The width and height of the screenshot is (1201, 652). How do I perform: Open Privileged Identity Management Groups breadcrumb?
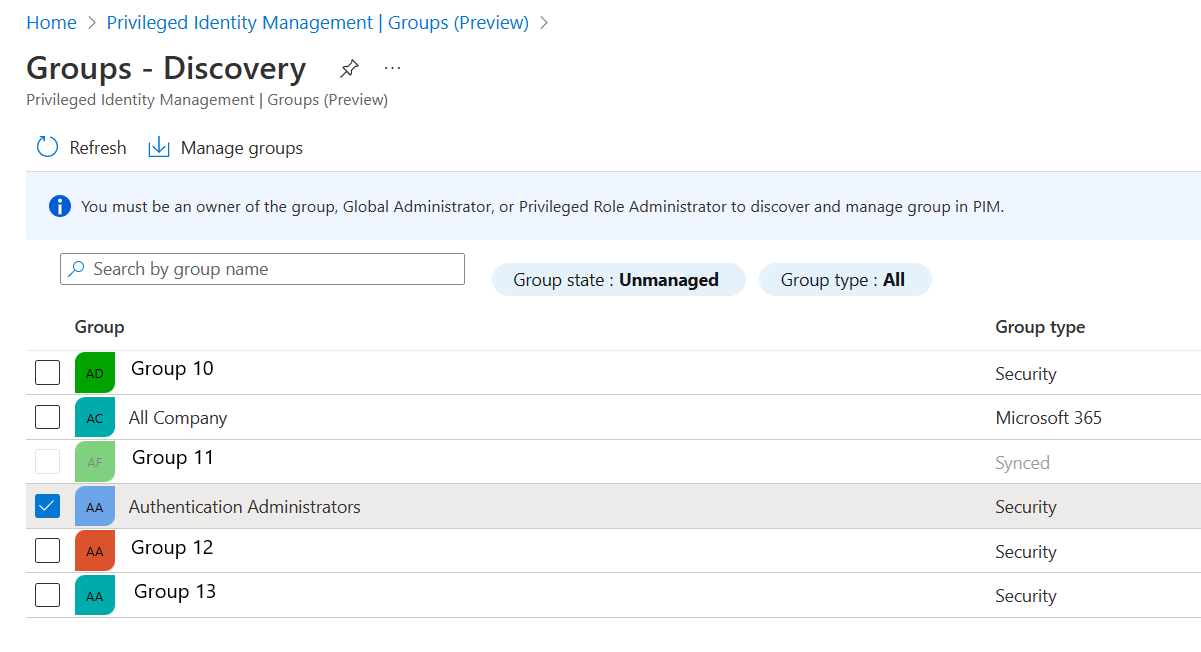click(x=317, y=23)
